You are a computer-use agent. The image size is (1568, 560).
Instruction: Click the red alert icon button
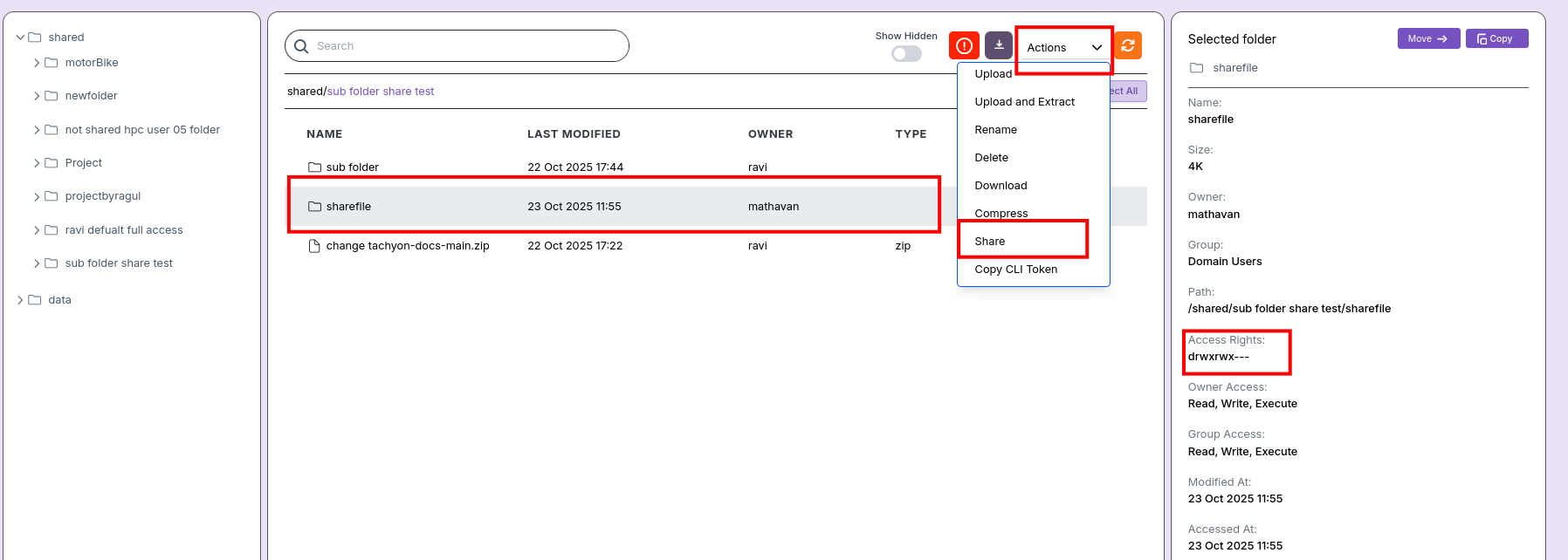(x=964, y=45)
